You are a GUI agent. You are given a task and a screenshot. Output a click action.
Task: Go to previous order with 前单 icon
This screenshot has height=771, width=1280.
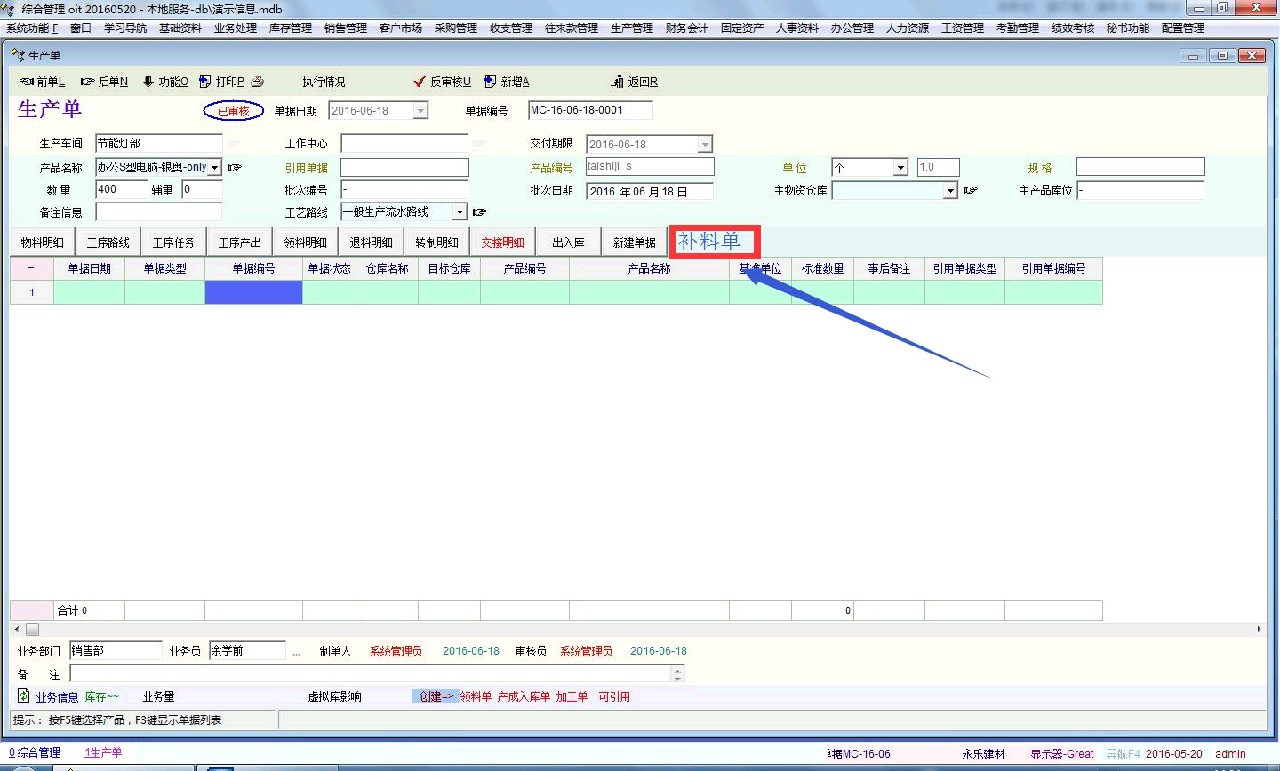pyautogui.click(x=27, y=81)
